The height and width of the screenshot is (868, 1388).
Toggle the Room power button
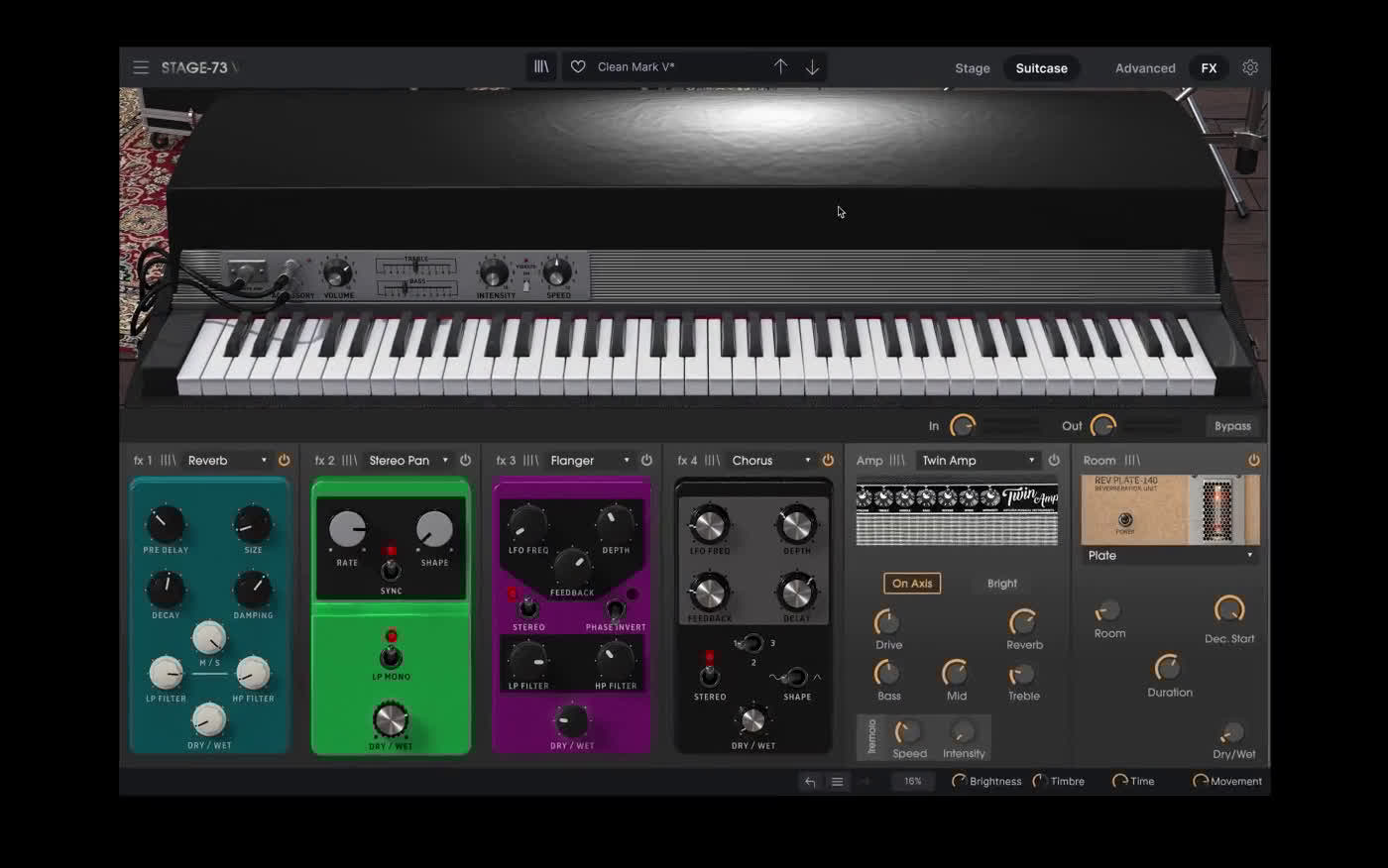1254,461
